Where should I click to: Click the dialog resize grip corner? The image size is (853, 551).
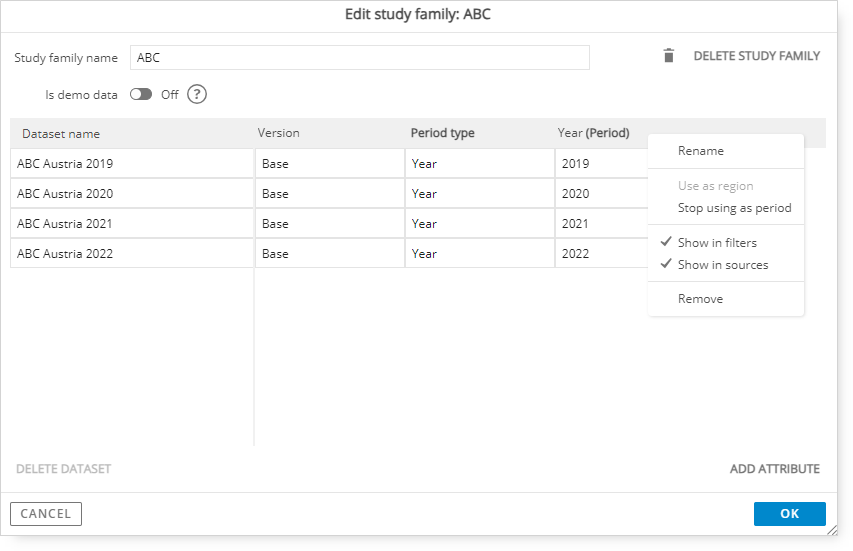point(832,530)
